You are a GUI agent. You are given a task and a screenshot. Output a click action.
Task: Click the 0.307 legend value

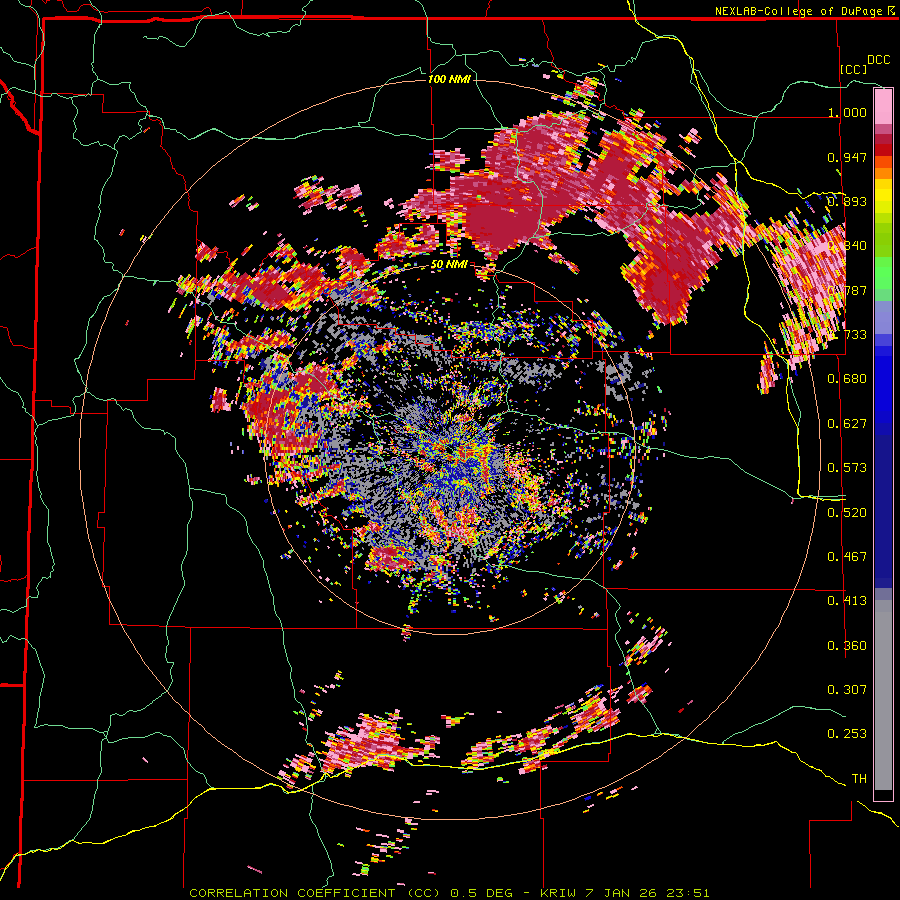(847, 690)
